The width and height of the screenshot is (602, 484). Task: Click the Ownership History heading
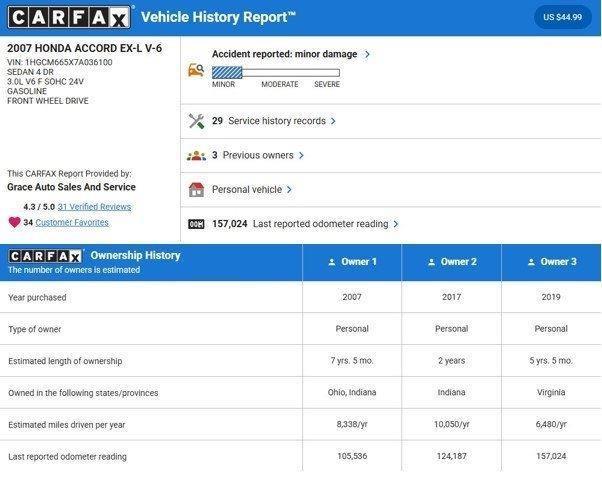click(136, 255)
